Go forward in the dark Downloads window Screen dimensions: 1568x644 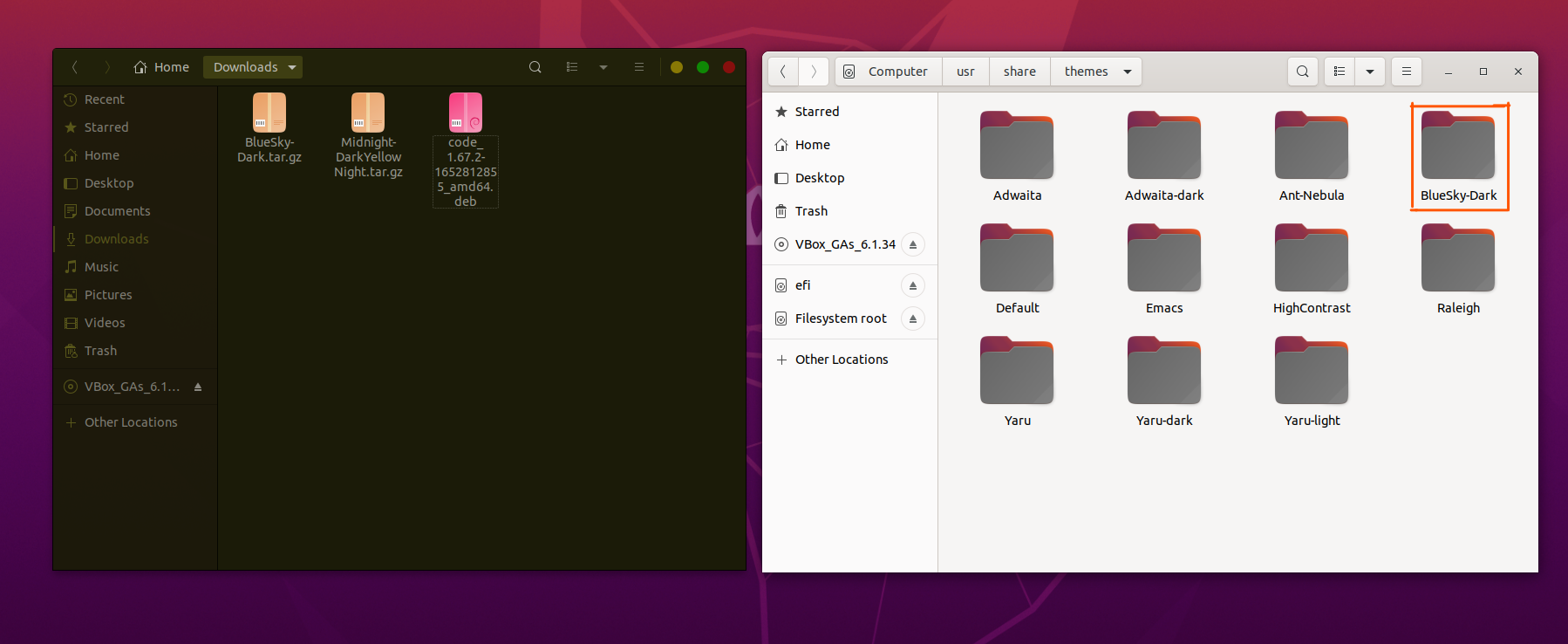coord(107,67)
